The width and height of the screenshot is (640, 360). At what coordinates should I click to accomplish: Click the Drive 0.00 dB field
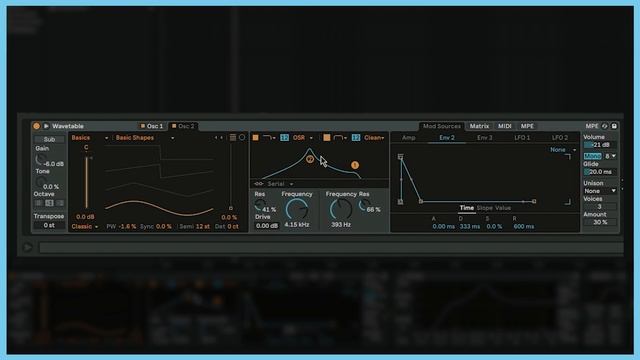267,226
